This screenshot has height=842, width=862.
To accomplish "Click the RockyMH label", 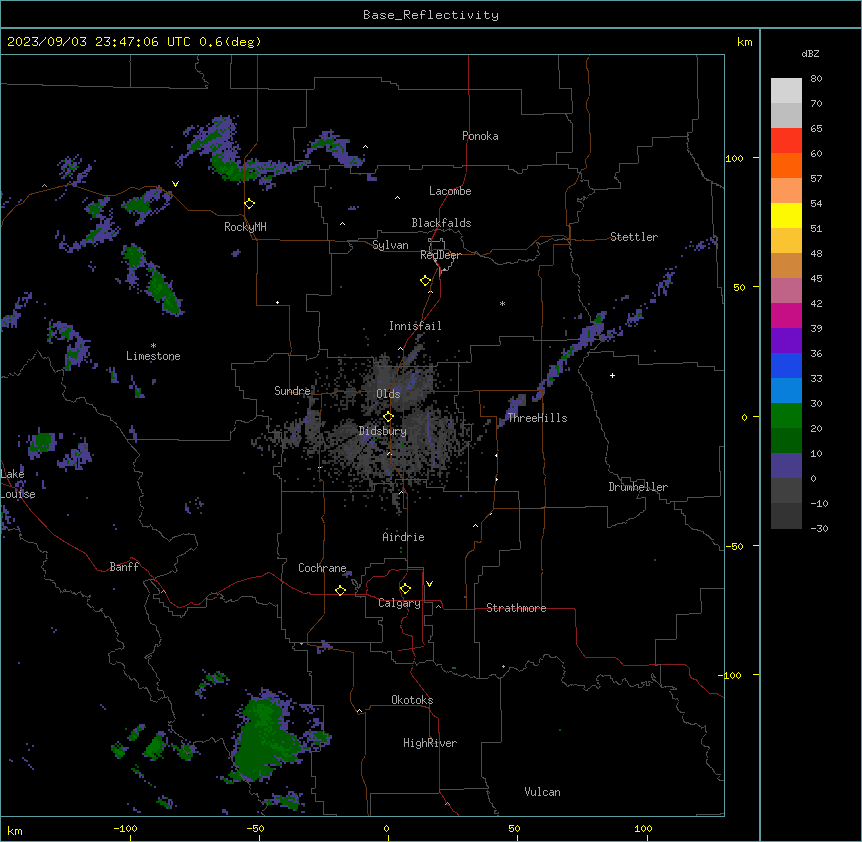I will coord(245,227).
